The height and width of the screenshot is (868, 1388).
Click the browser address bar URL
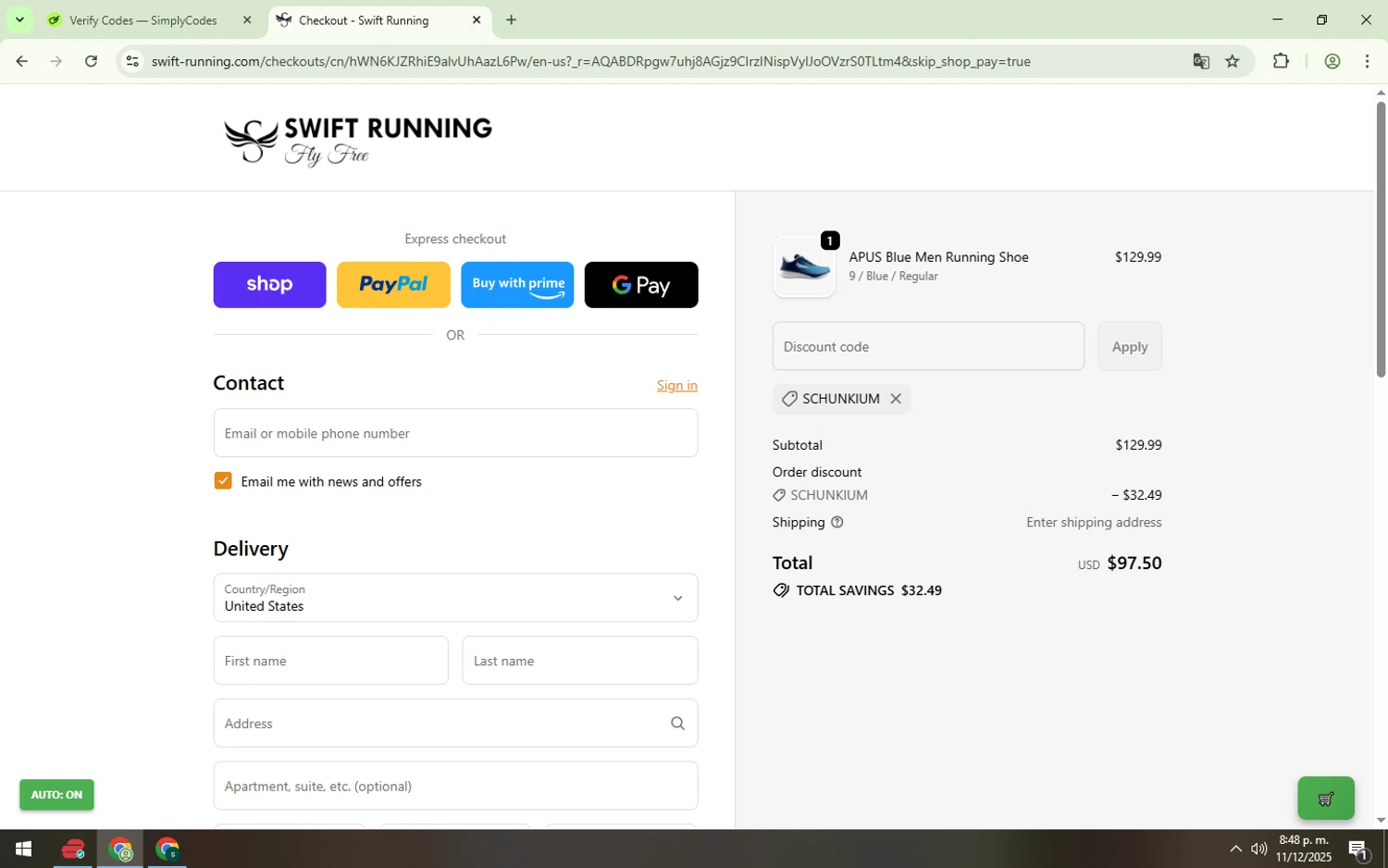590,61
